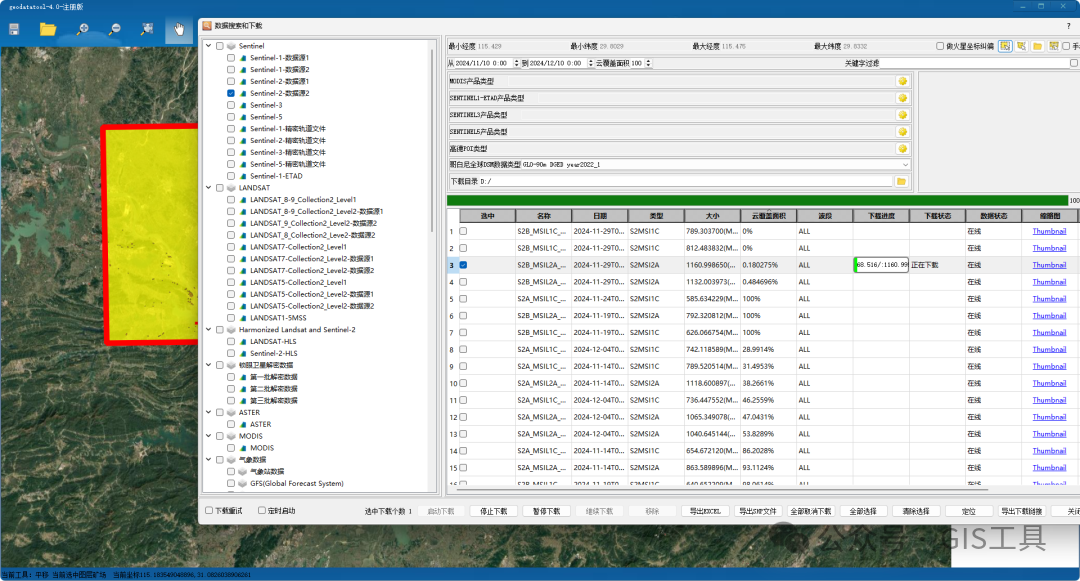Enable the 下载重试 checkbox
This screenshot has height=581, width=1080.
pos(209,511)
